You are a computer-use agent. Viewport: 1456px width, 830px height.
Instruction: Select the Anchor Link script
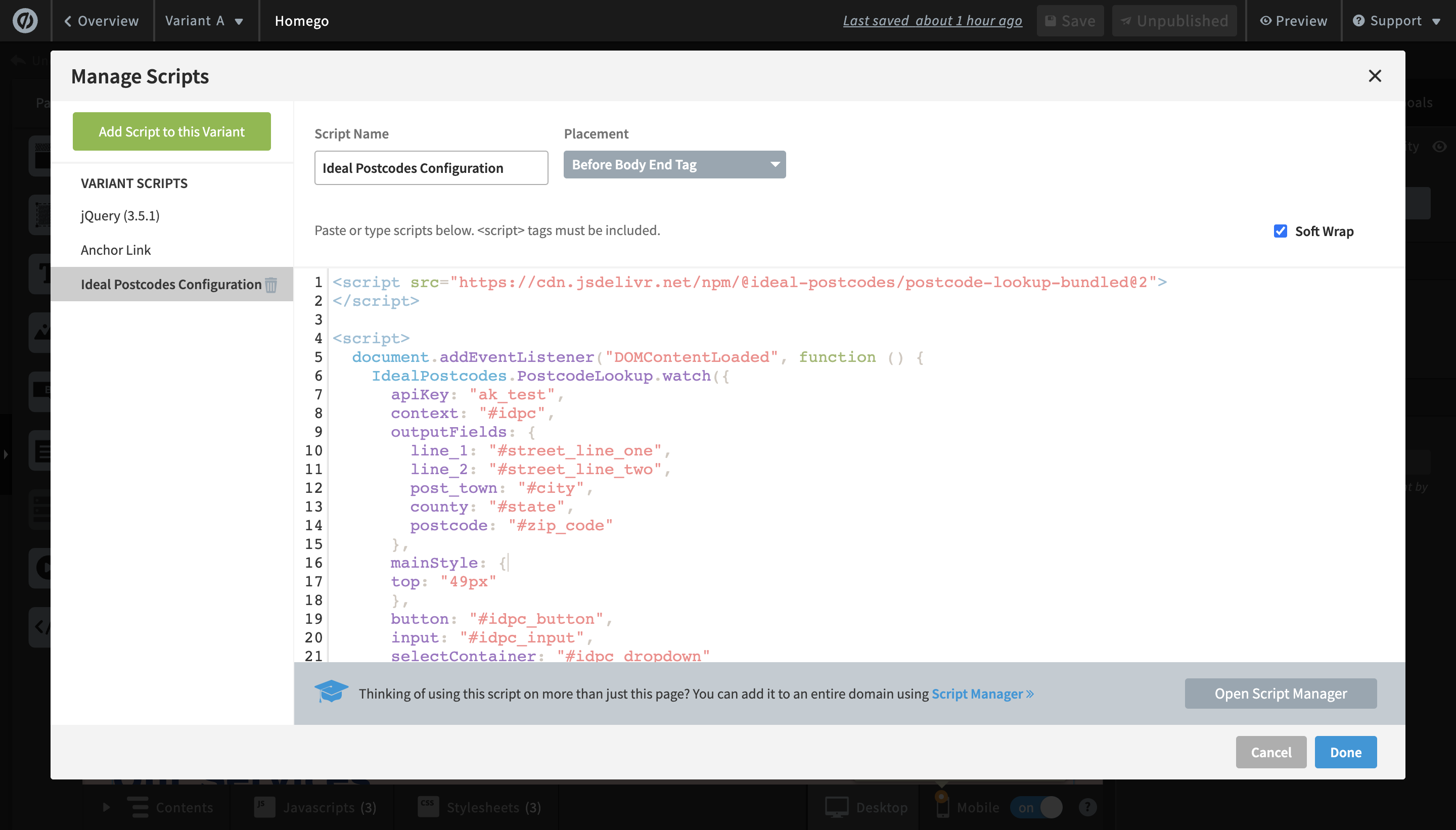tap(116, 250)
